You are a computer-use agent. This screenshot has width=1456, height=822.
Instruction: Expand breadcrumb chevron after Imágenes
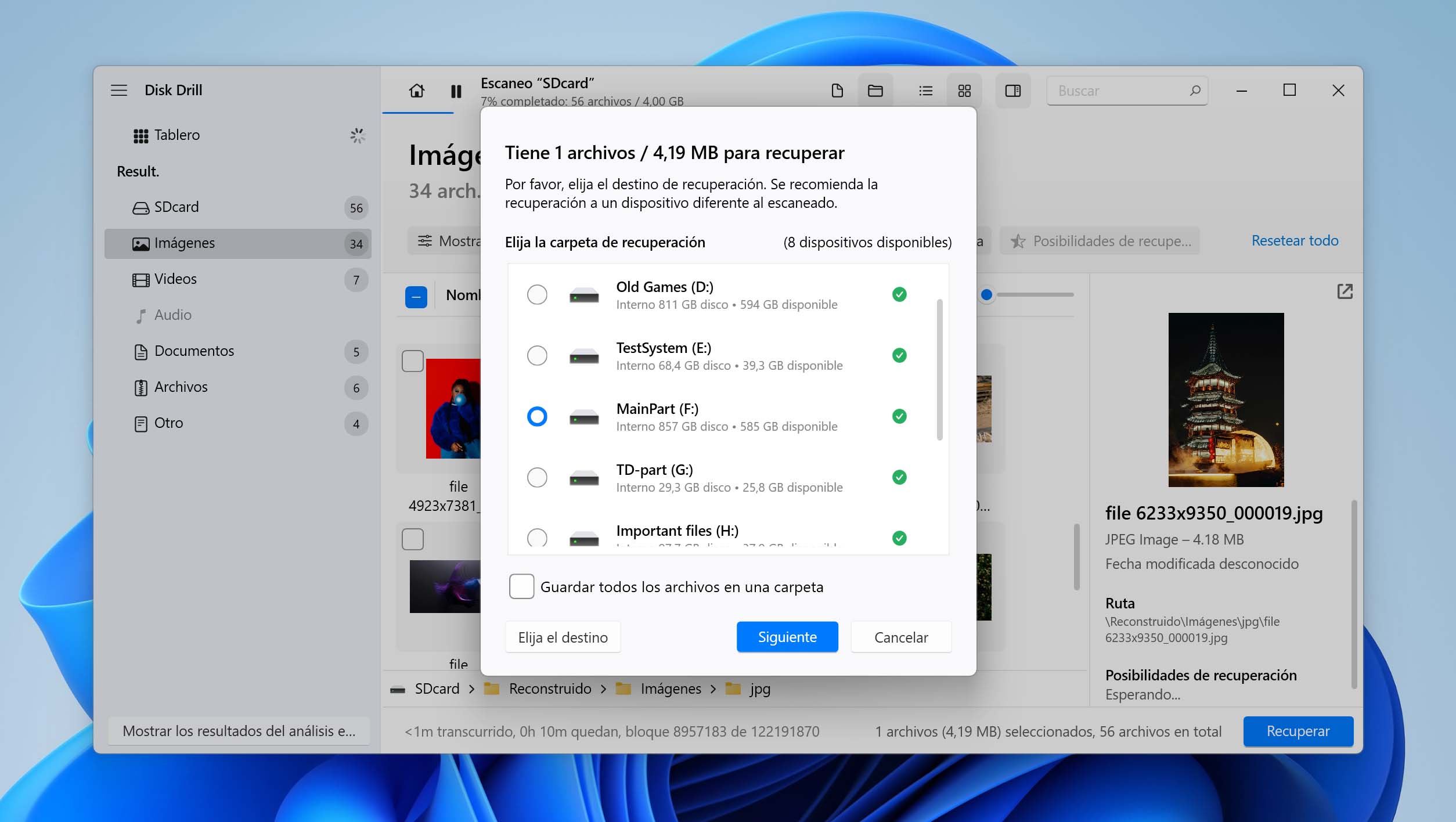(x=713, y=689)
